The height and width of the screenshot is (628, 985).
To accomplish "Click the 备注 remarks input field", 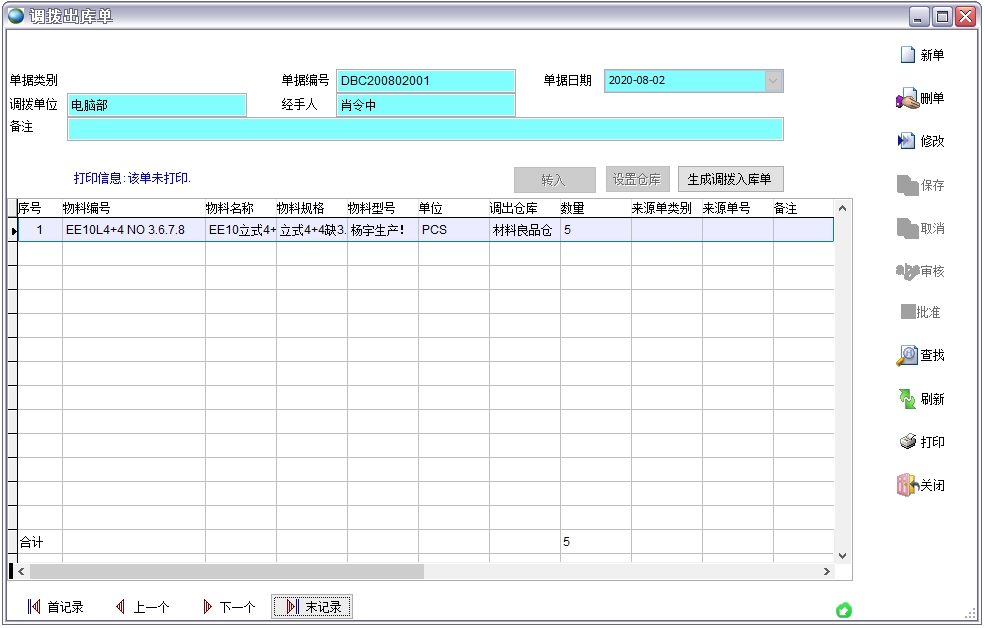I will coord(425,129).
